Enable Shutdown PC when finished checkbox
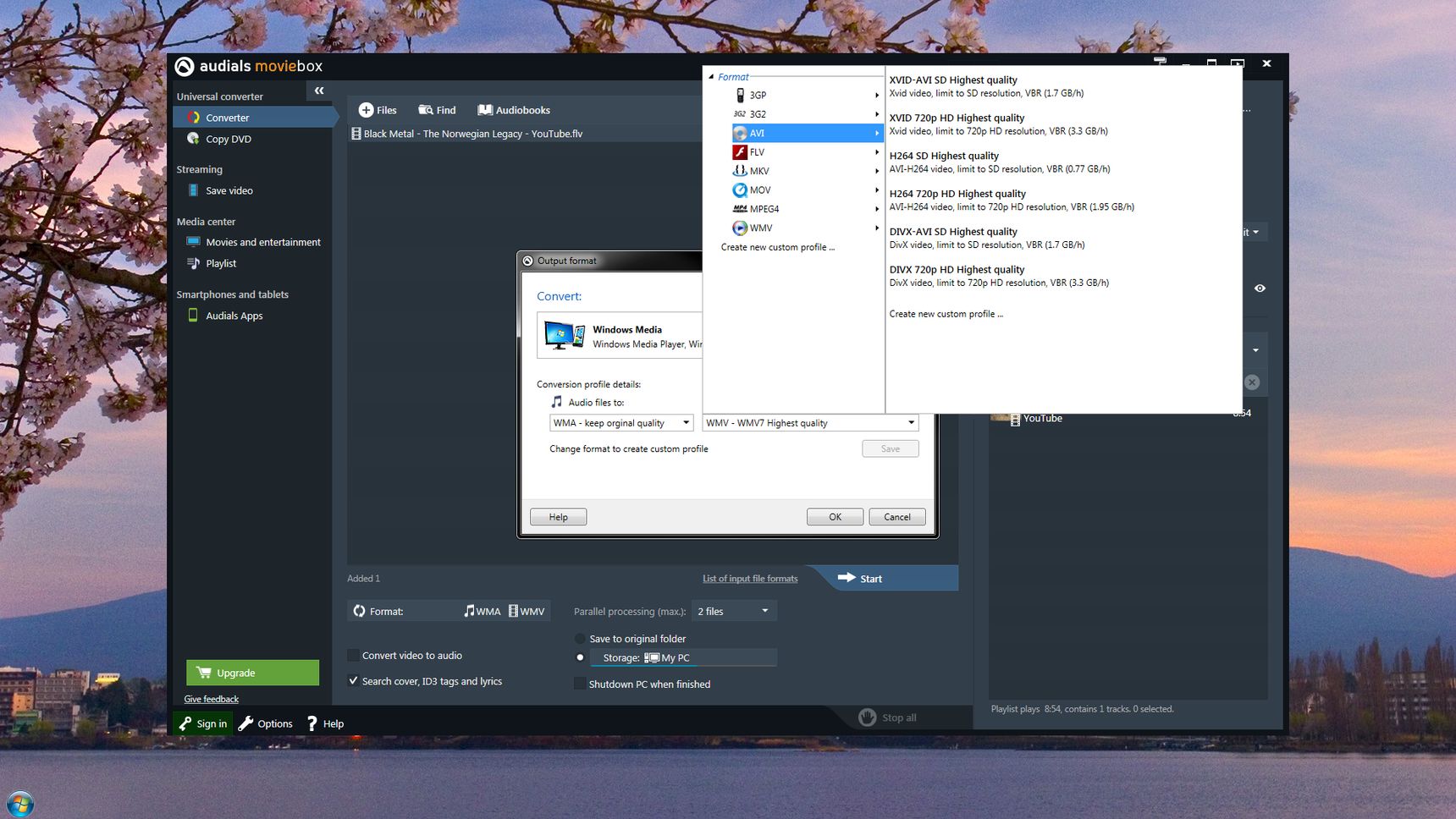Screen dimensions: 1456x819 click(x=580, y=684)
